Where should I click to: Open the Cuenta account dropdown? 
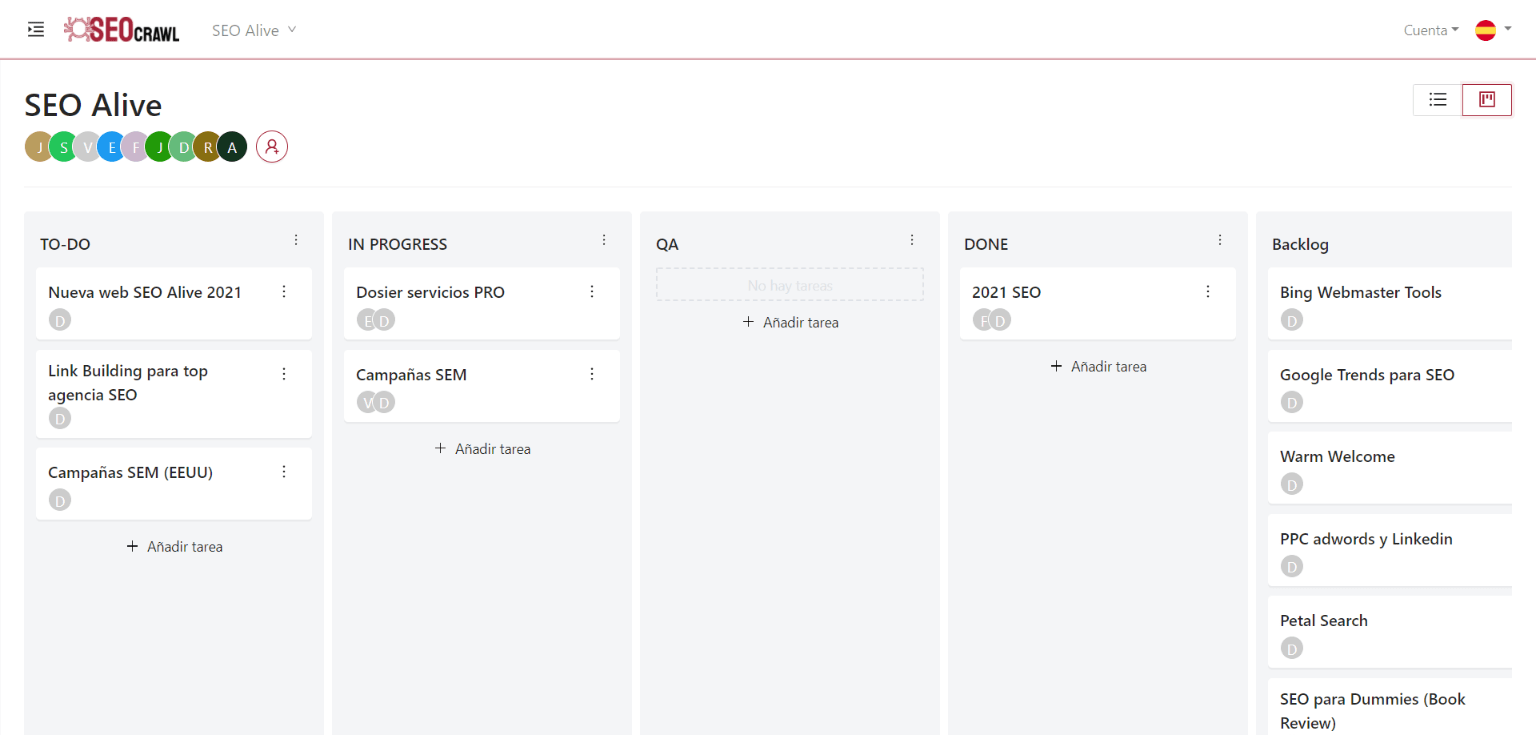1431,30
